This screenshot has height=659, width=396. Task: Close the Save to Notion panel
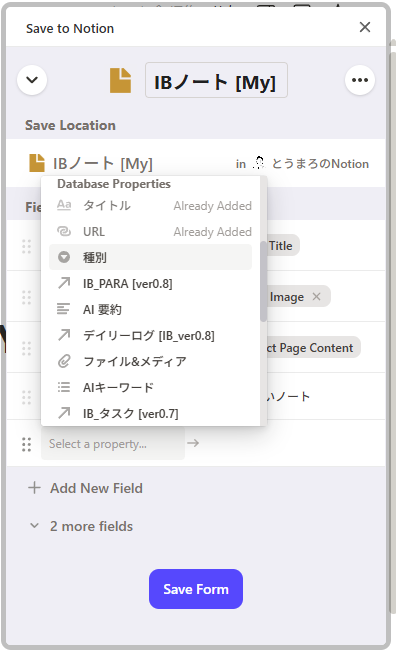365,27
